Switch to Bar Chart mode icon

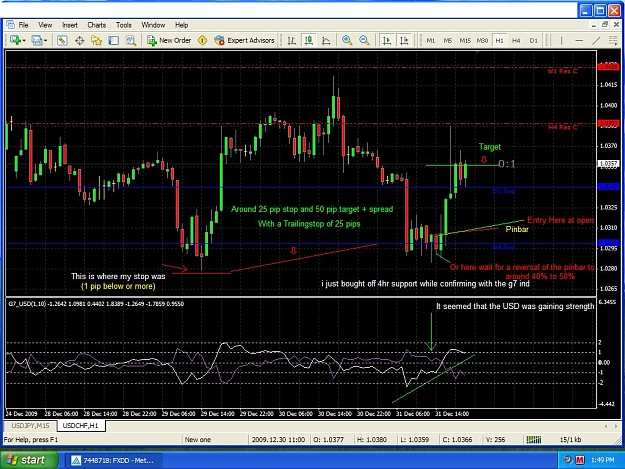pos(291,40)
